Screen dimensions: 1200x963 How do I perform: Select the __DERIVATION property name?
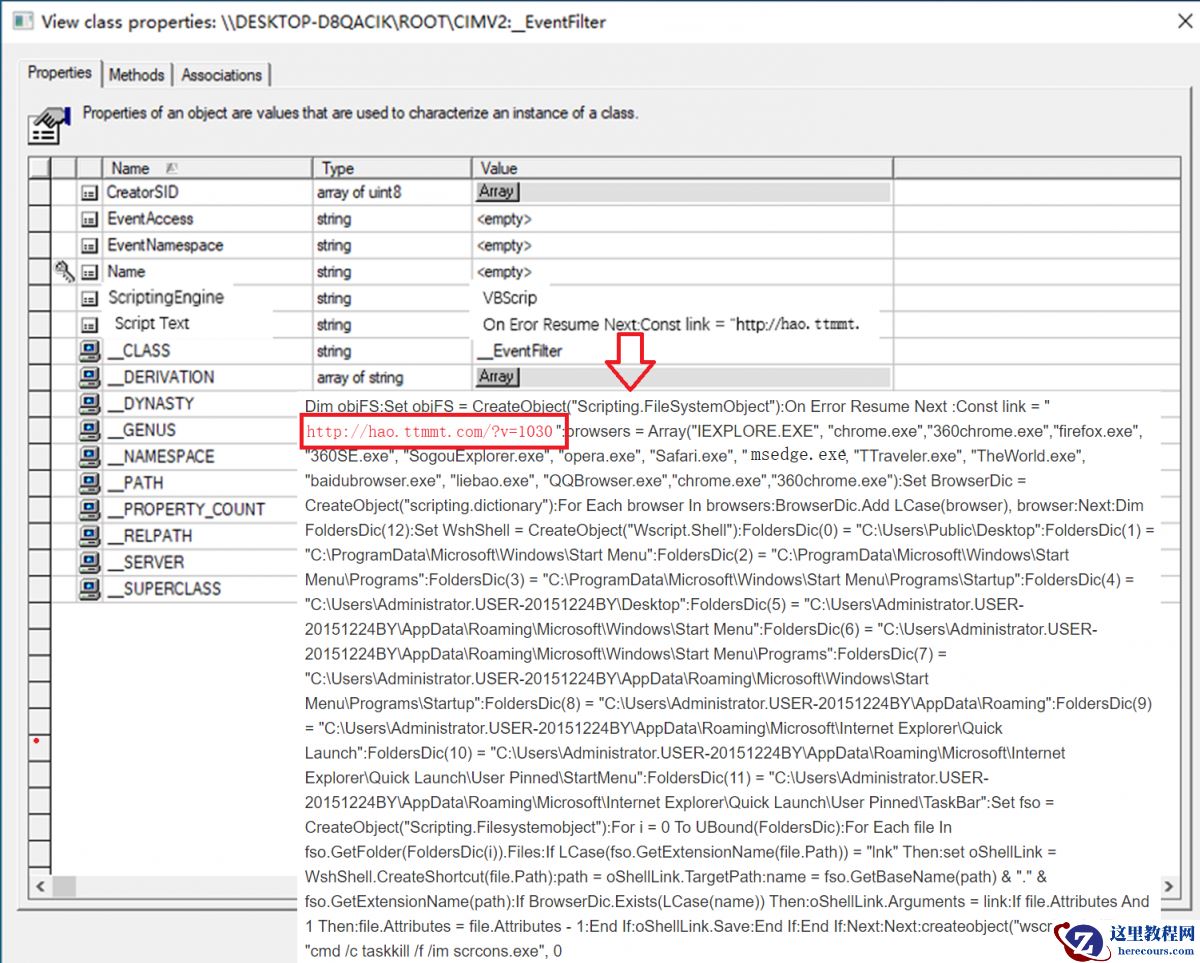point(161,377)
